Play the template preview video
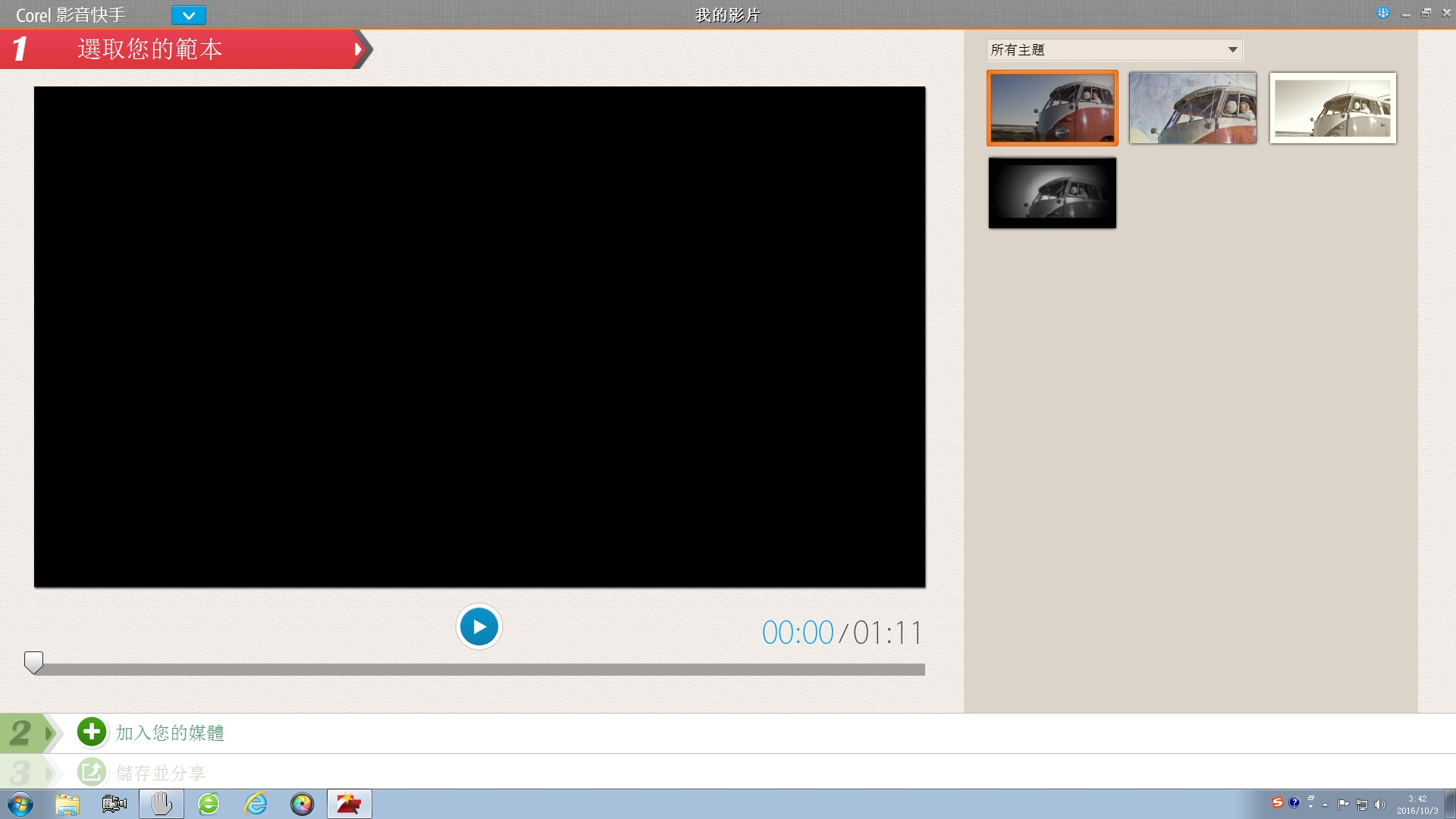 coord(479,626)
